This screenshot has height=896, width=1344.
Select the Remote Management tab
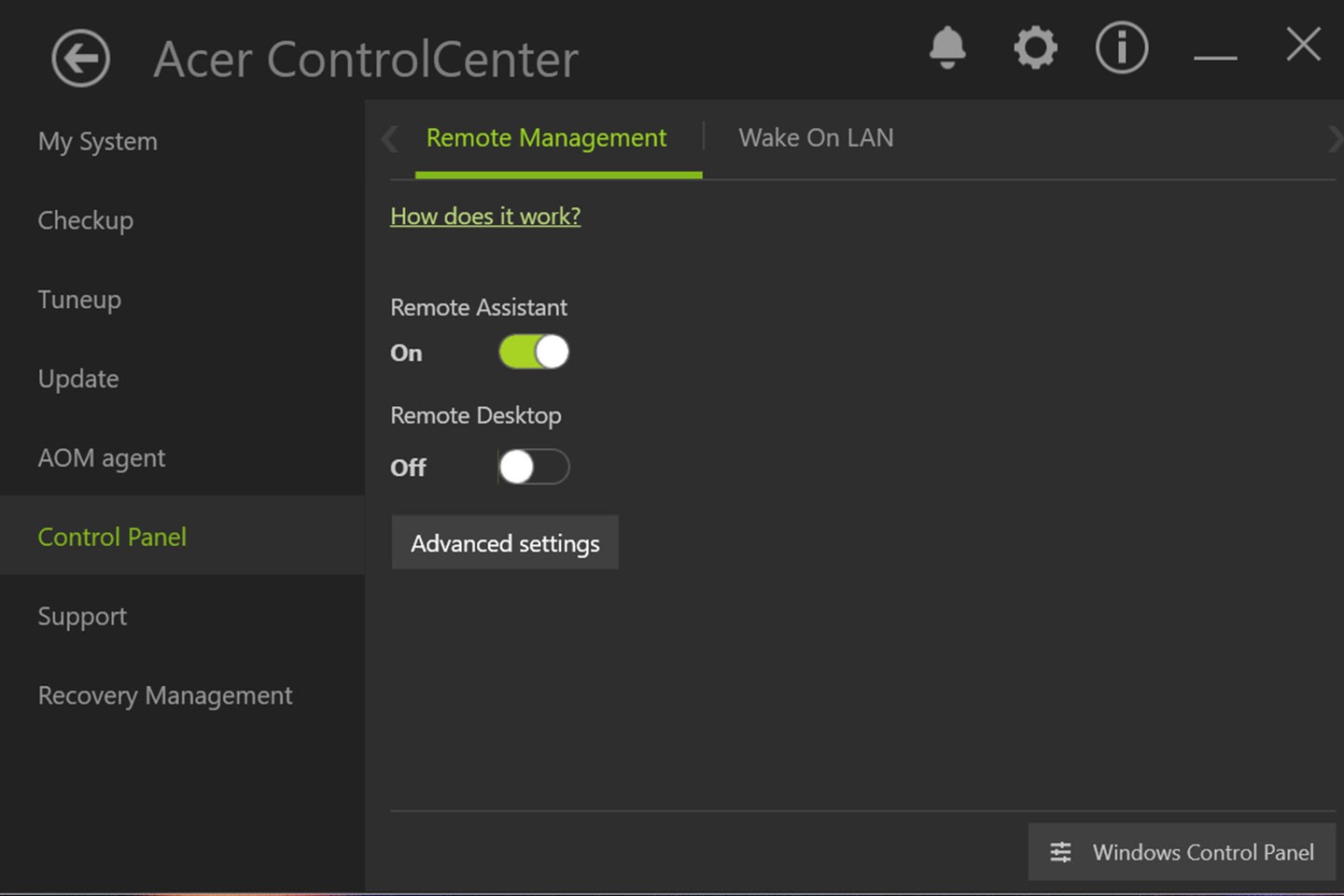tap(546, 138)
